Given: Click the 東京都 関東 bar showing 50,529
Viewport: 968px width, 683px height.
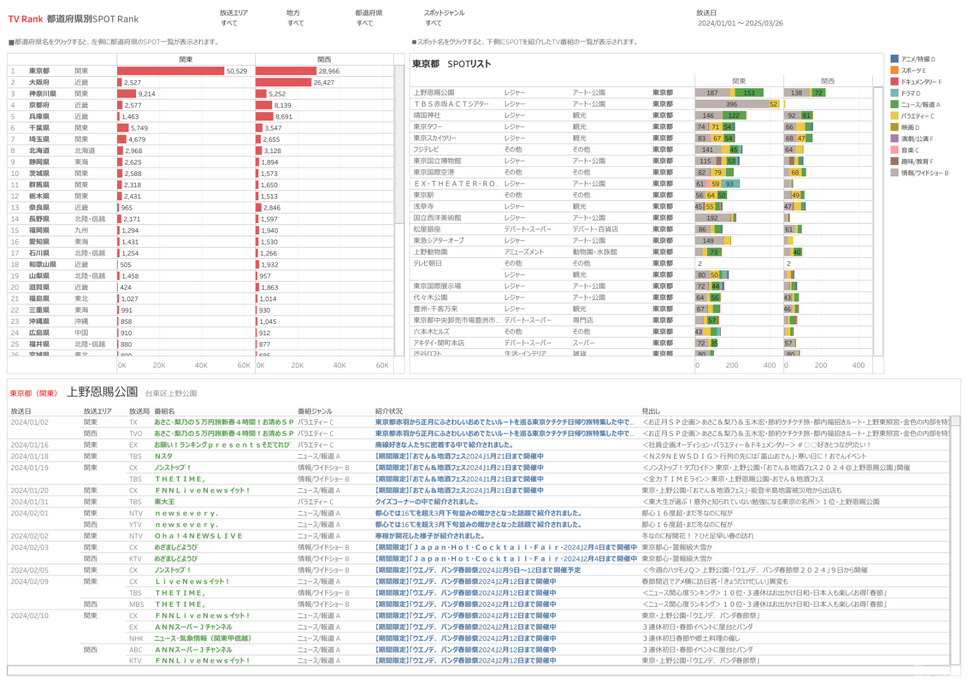Looking at the screenshot, I should coord(171,71).
